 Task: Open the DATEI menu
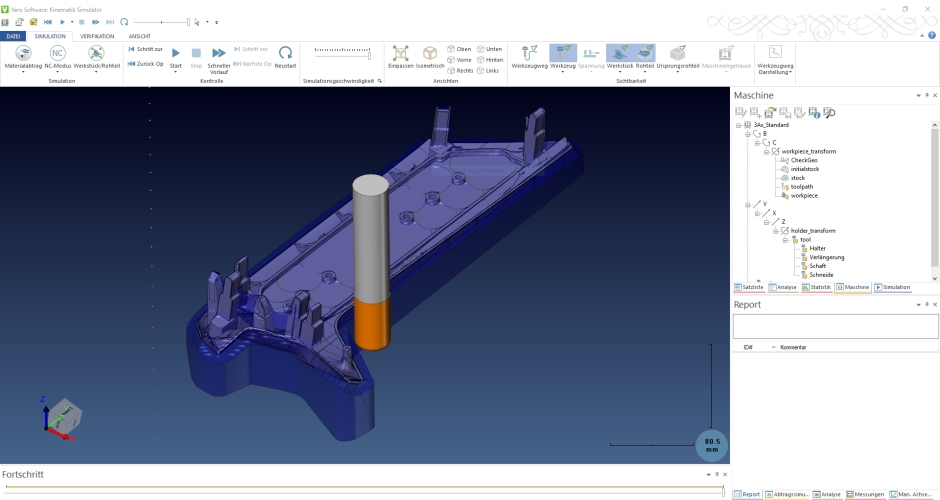[x=13, y=37]
